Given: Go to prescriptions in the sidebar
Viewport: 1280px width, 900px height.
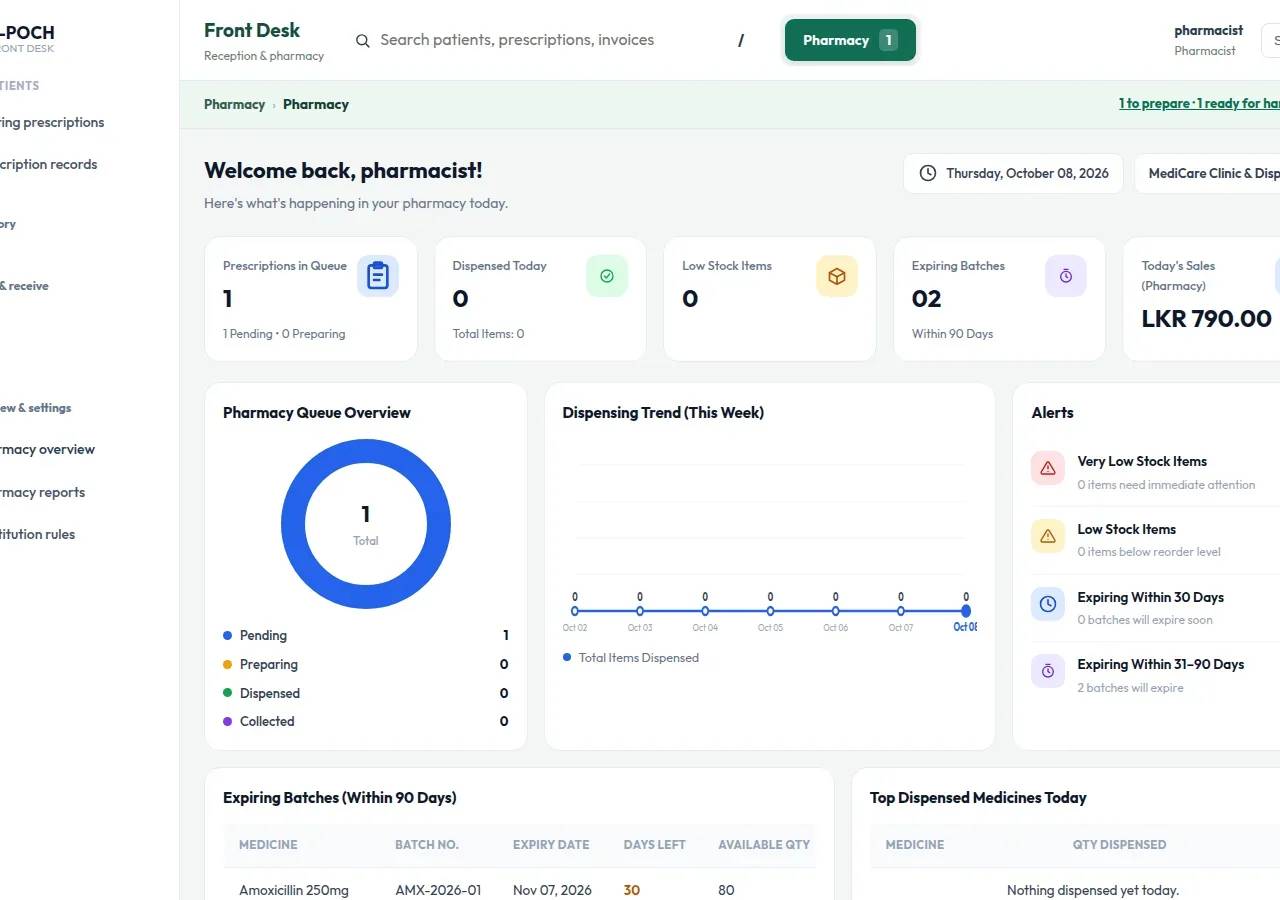Looking at the screenshot, I should point(52,122).
